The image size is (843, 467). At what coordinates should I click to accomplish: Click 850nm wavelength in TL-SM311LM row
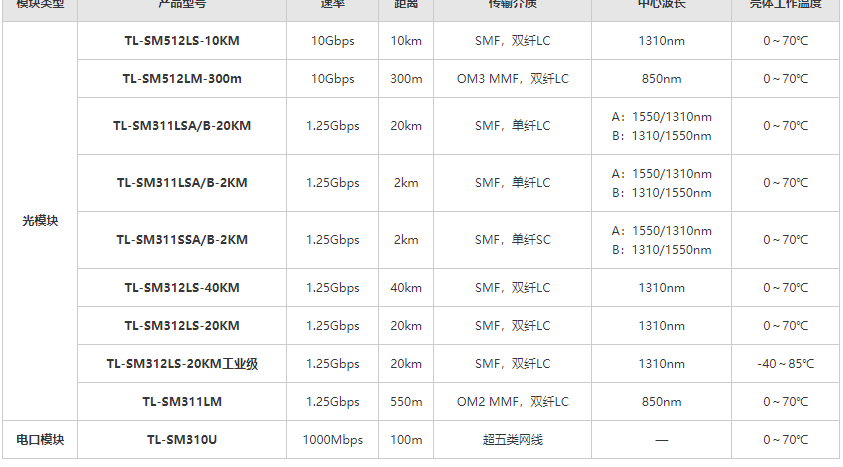pos(661,401)
